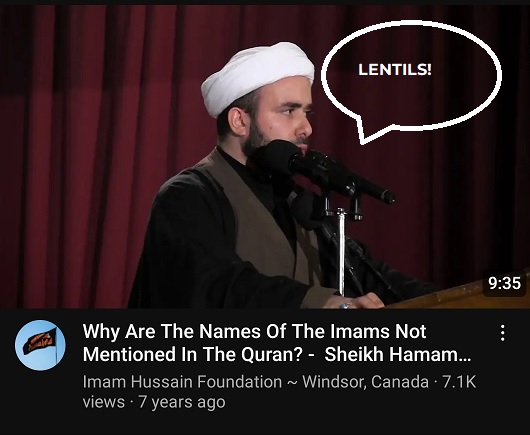530x435 pixels.
Task: Click the Imam Hussain Foundation channel avatar
Action: [40, 345]
